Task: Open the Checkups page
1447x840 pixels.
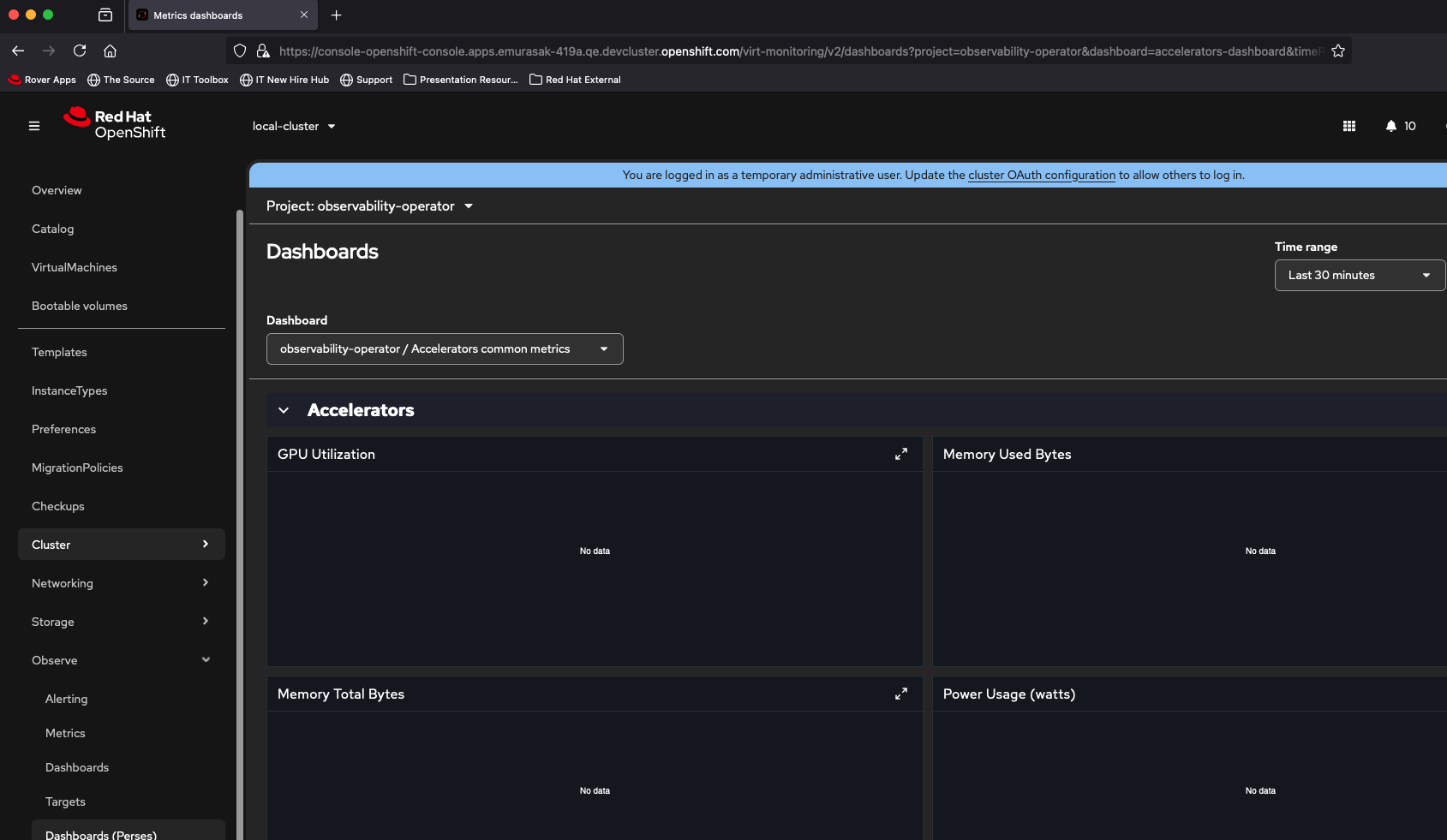Action: pyautogui.click(x=58, y=506)
